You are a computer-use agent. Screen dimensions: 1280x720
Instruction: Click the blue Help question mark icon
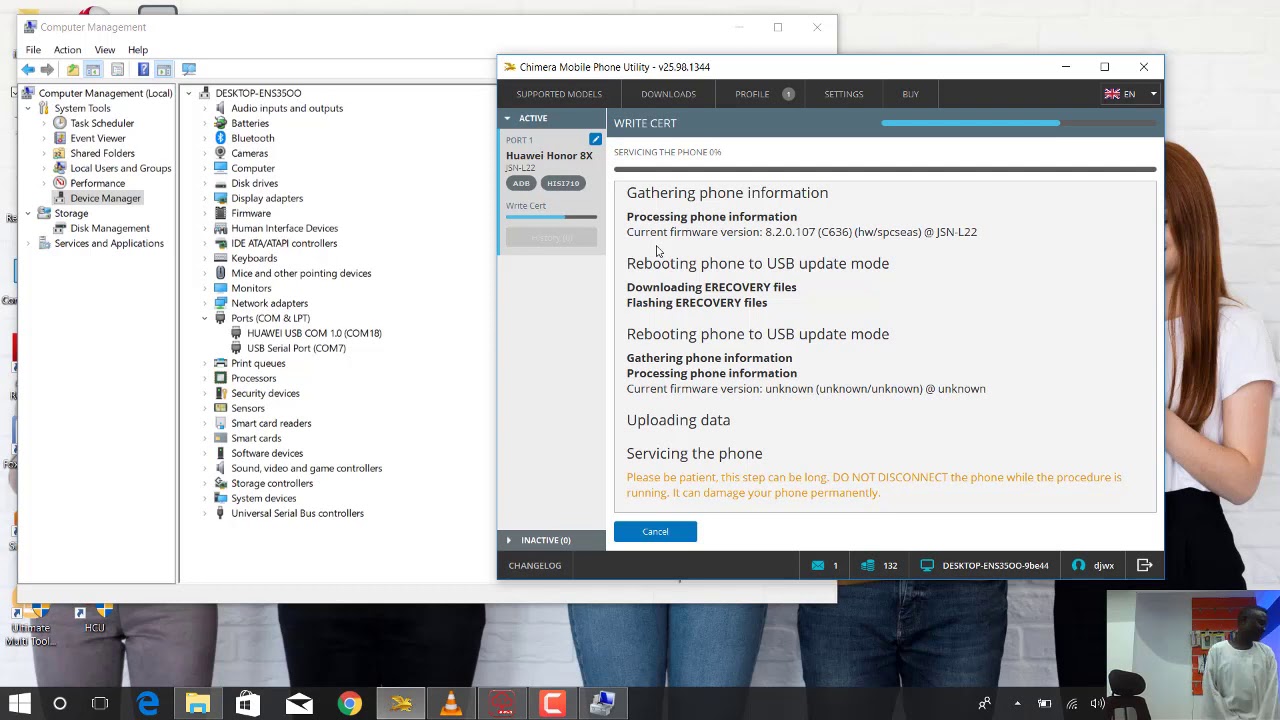click(x=143, y=69)
